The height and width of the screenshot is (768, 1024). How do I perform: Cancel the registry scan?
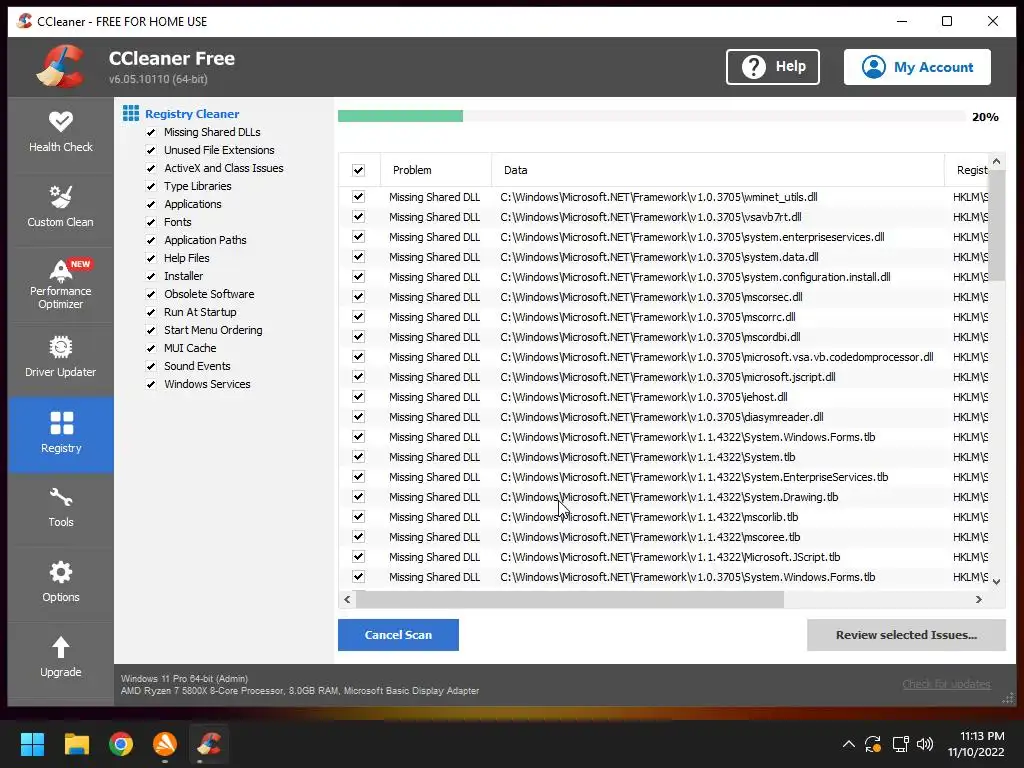[x=398, y=635]
